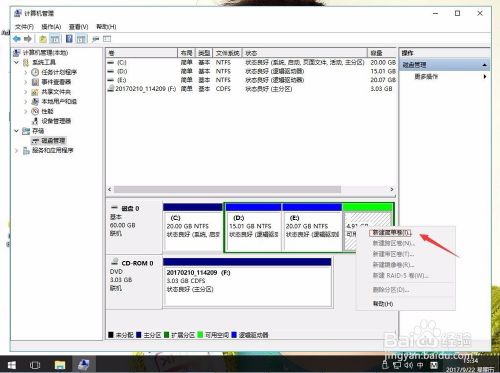This screenshot has width=500, height=373.
Task: Collapse the 存储 tree node
Action: click(17, 131)
